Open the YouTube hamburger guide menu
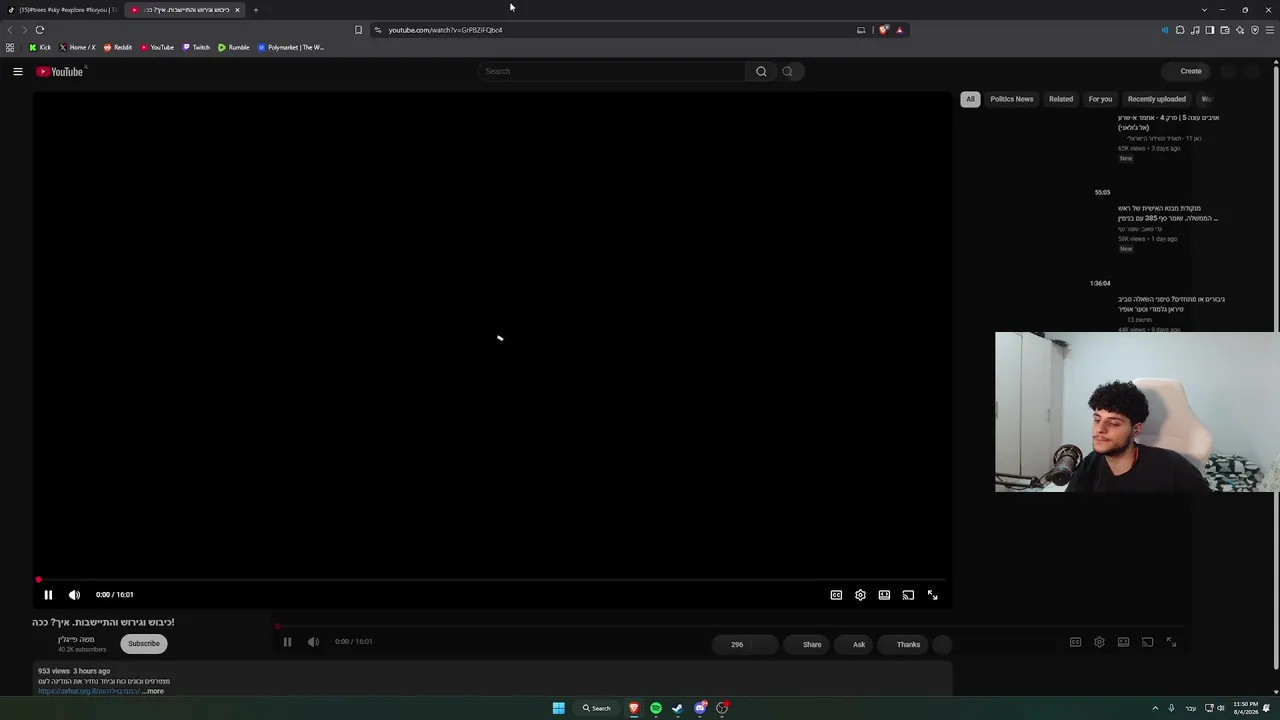The image size is (1280, 720). (18, 71)
